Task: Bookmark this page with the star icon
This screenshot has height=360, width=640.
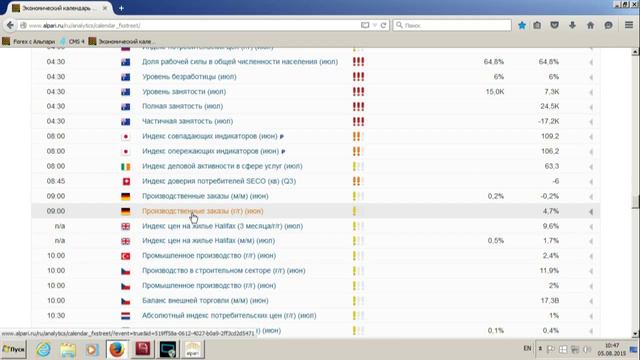Action: pos(522,25)
